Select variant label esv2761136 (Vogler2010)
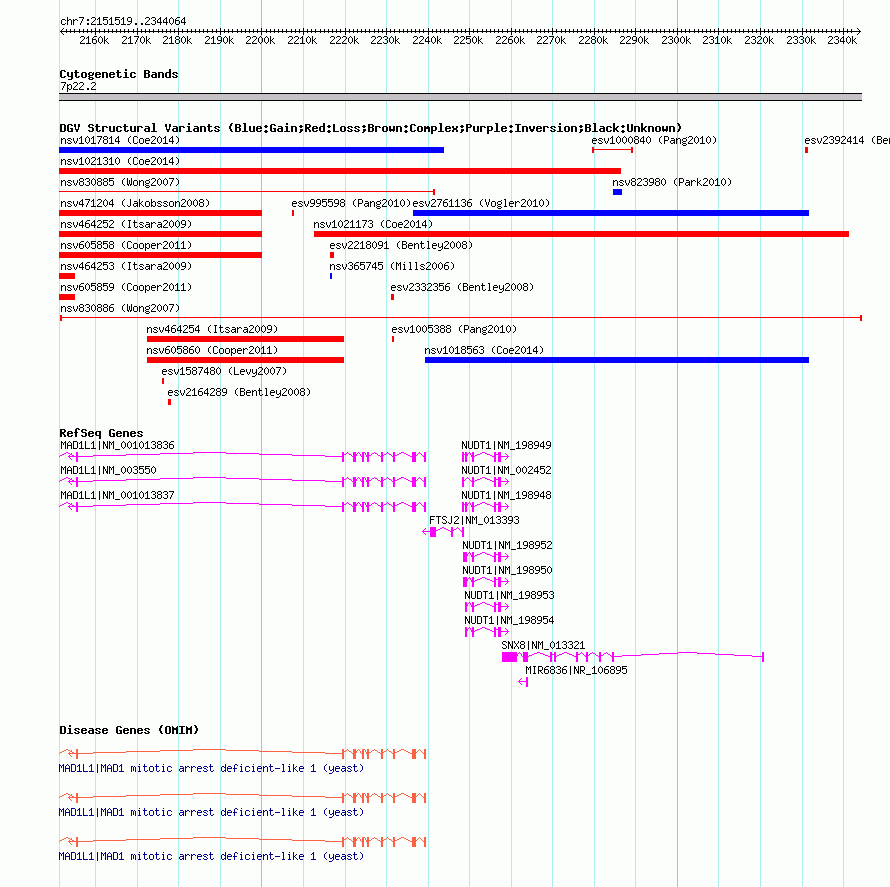Screen dimensions: 890x887 tap(481, 203)
